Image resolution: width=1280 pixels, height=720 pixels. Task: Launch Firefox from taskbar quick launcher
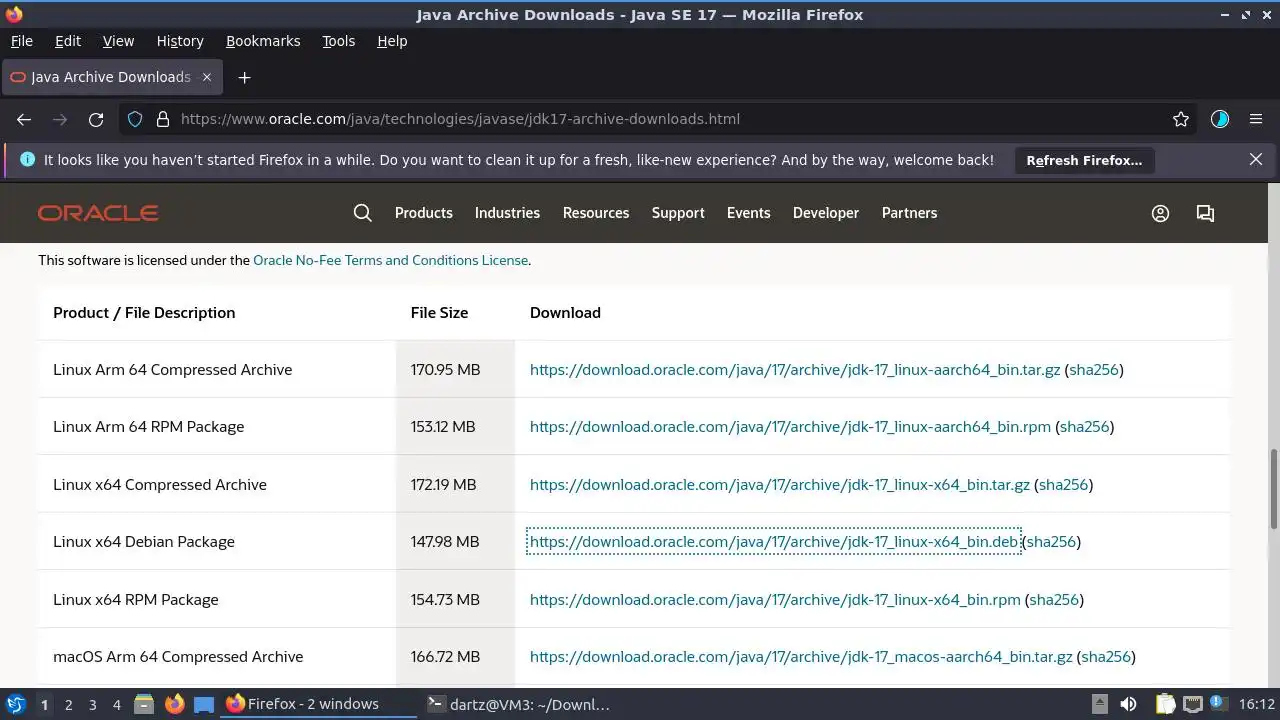point(174,704)
